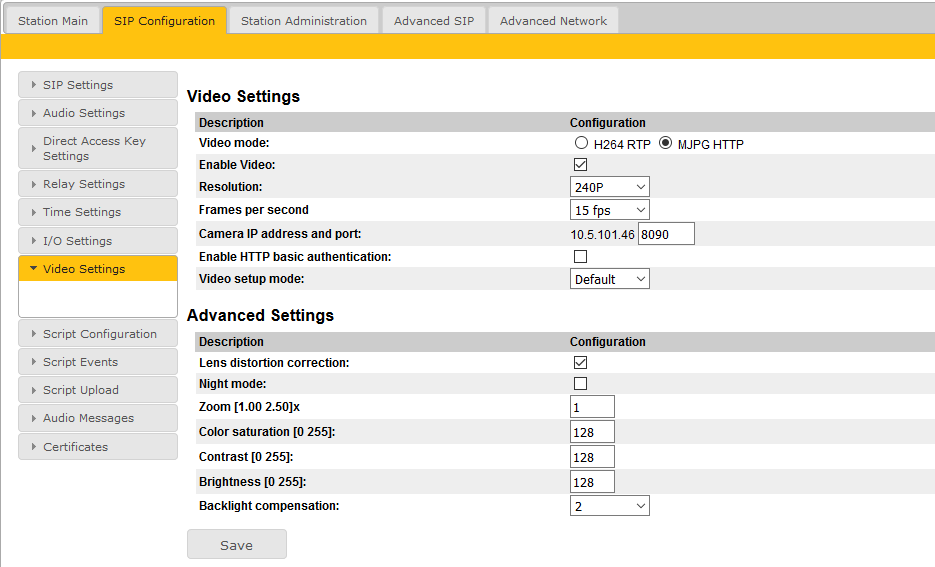Open the Resolution dropdown
The height and width of the screenshot is (567, 935).
click(x=609, y=187)
